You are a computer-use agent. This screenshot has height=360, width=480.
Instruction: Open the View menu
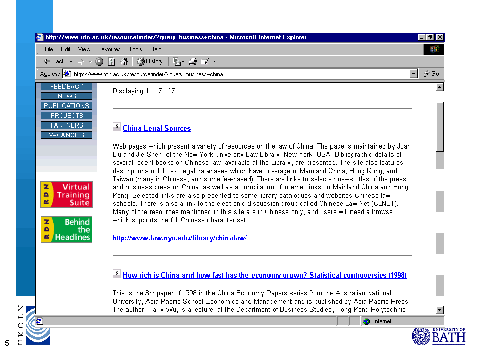84,49
